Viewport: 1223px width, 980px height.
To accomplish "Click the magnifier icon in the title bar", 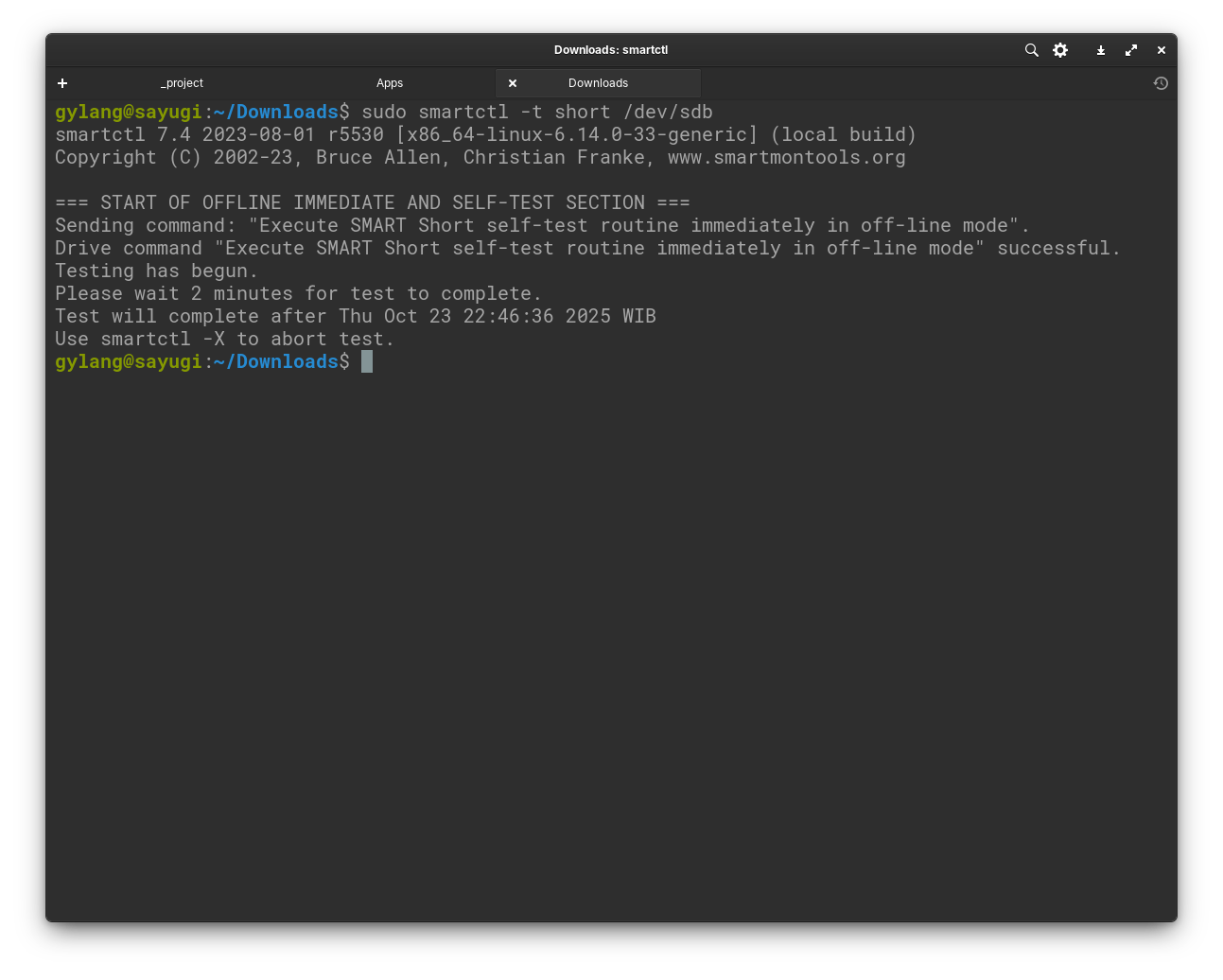I will [x=1031, y=50].
